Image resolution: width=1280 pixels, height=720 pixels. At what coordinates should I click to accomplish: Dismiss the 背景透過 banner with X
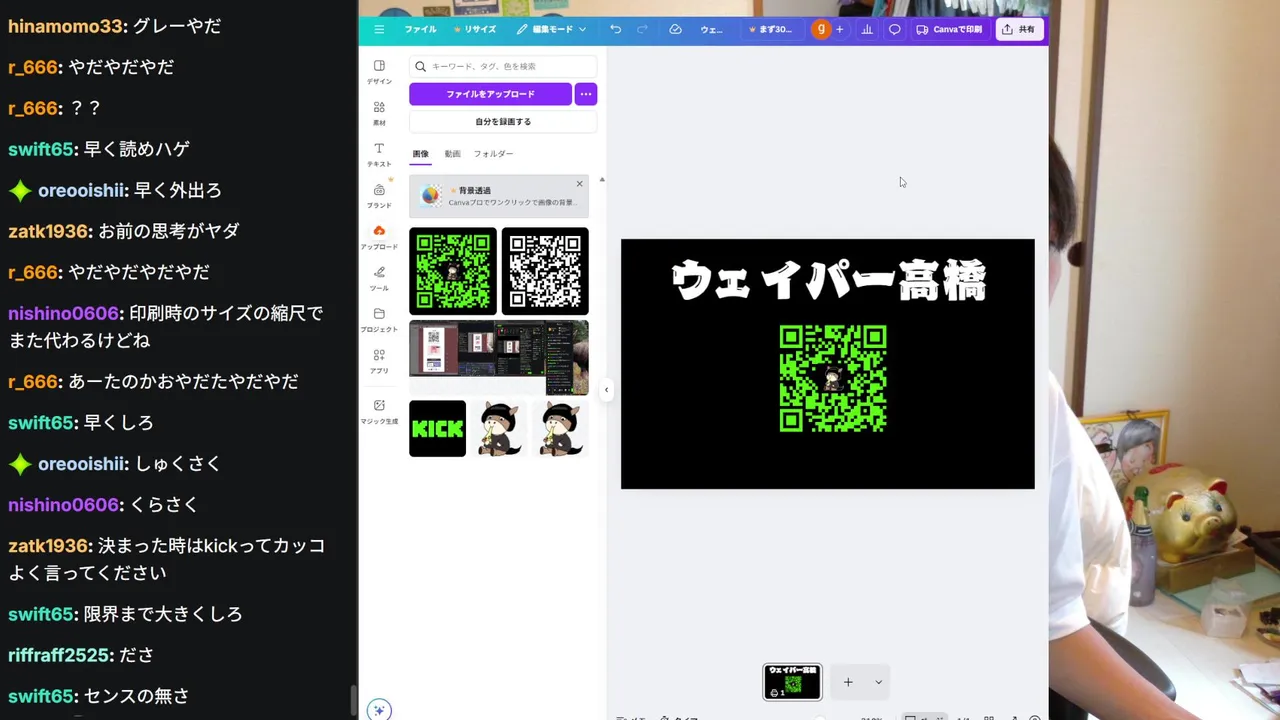pyautogui.click(x=579, y=184)
